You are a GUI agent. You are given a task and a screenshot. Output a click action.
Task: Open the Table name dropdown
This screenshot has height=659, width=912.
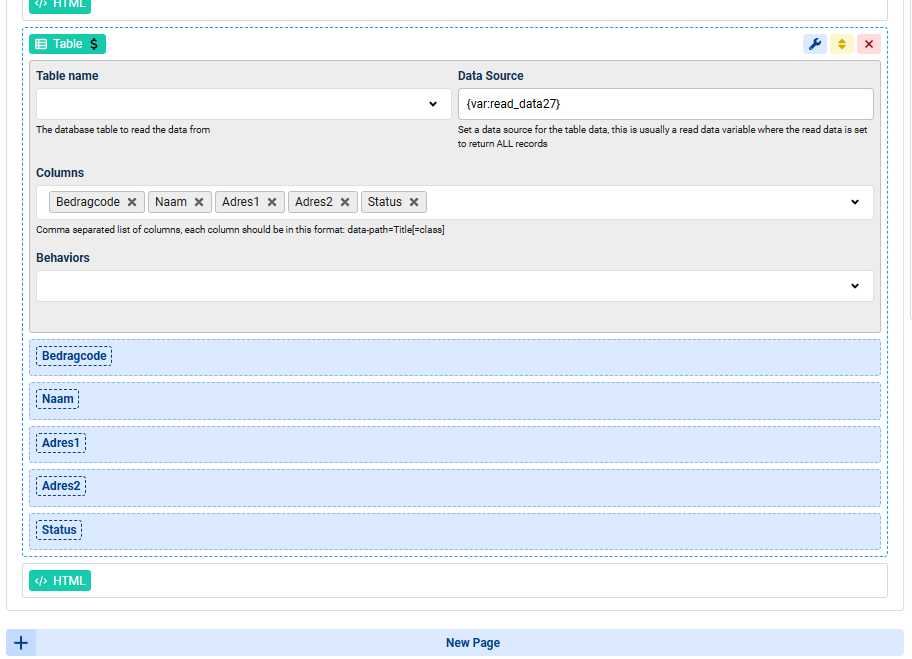tap(432, 104)
